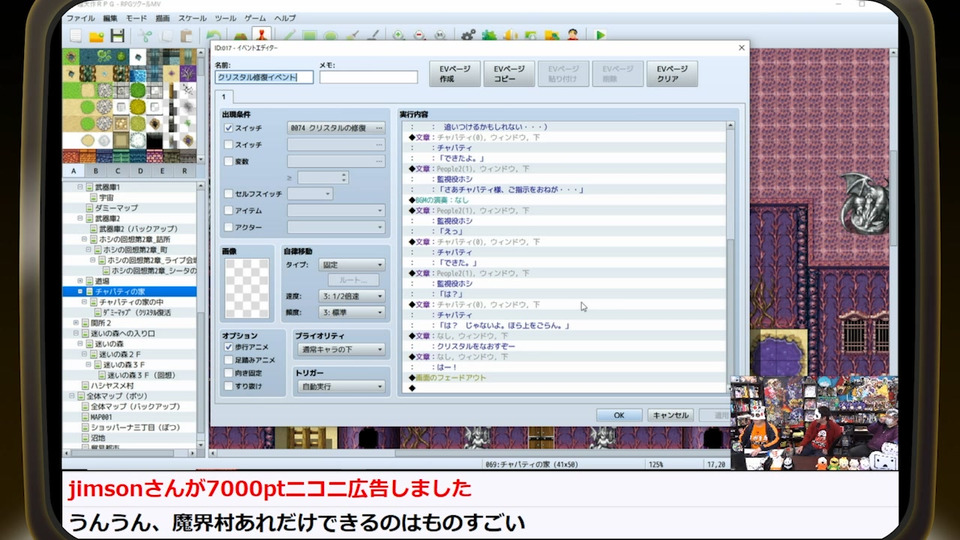Click the 画像 event graphic box
Screen dimensions: 960x540
247,288
